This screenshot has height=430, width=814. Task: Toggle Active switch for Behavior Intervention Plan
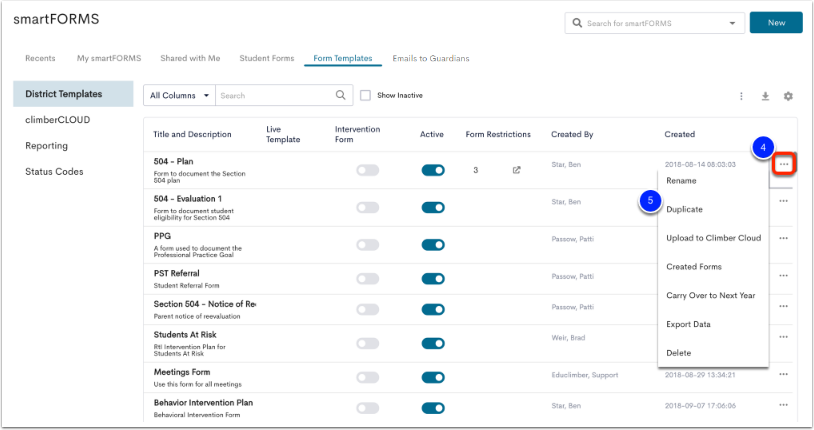(x=433, y=408)
